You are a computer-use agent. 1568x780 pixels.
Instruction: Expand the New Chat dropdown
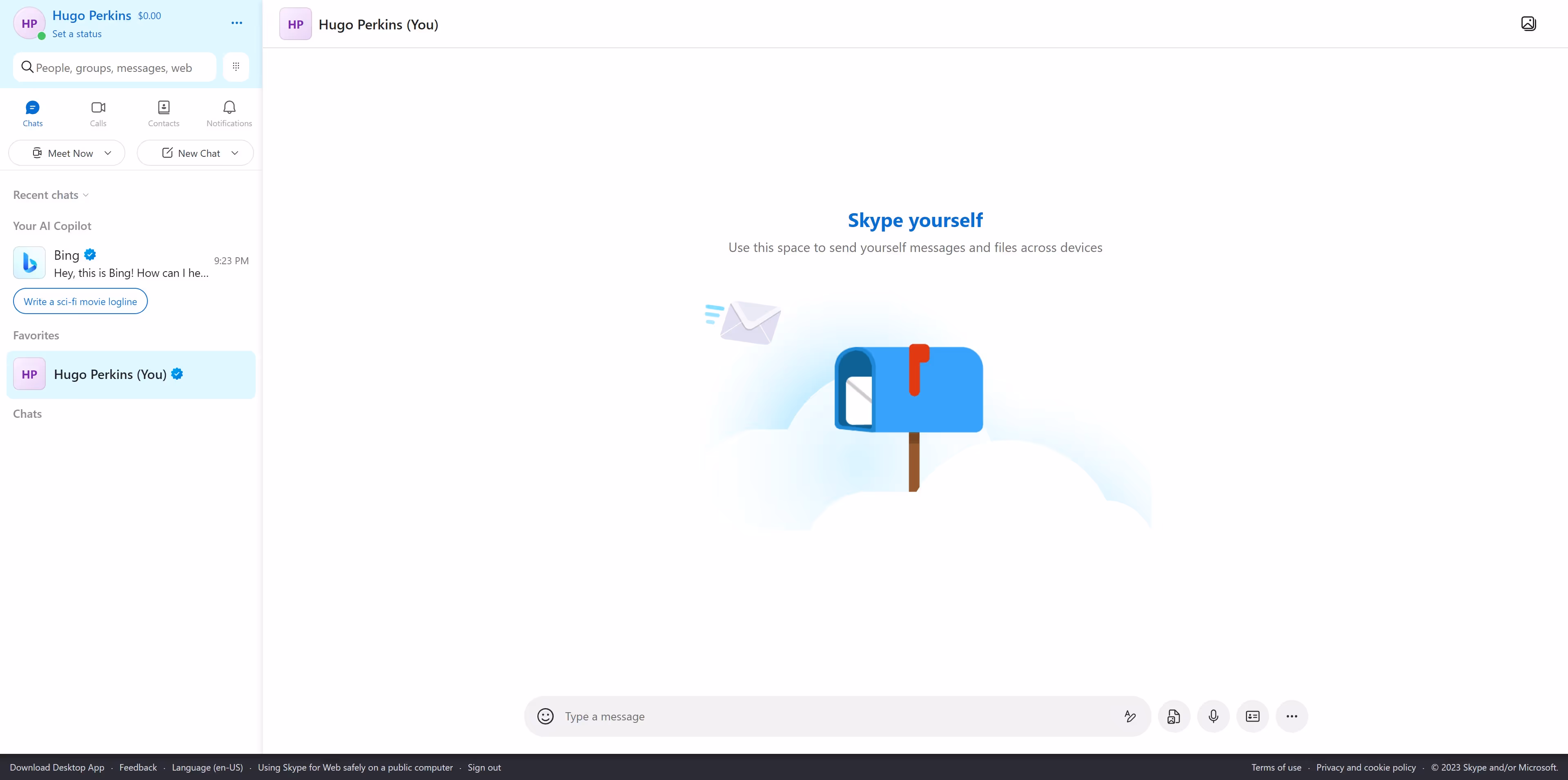tap(235, 153)
